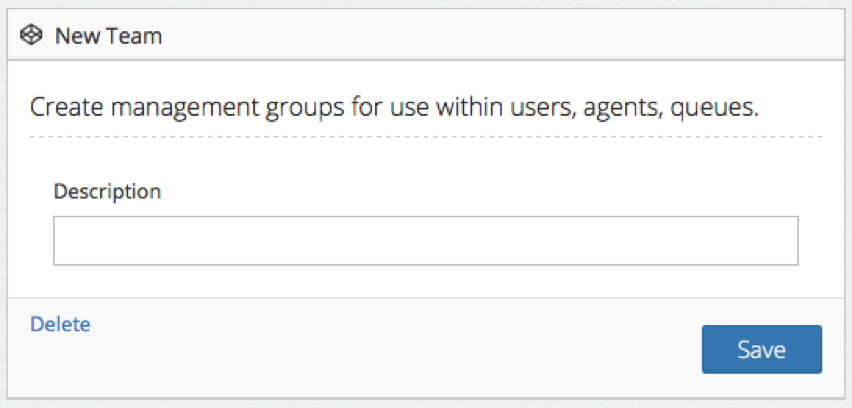This screenshot has width=852, height=408.
Task: Click the word "agents" in the instructions
Action: [618, 107]
